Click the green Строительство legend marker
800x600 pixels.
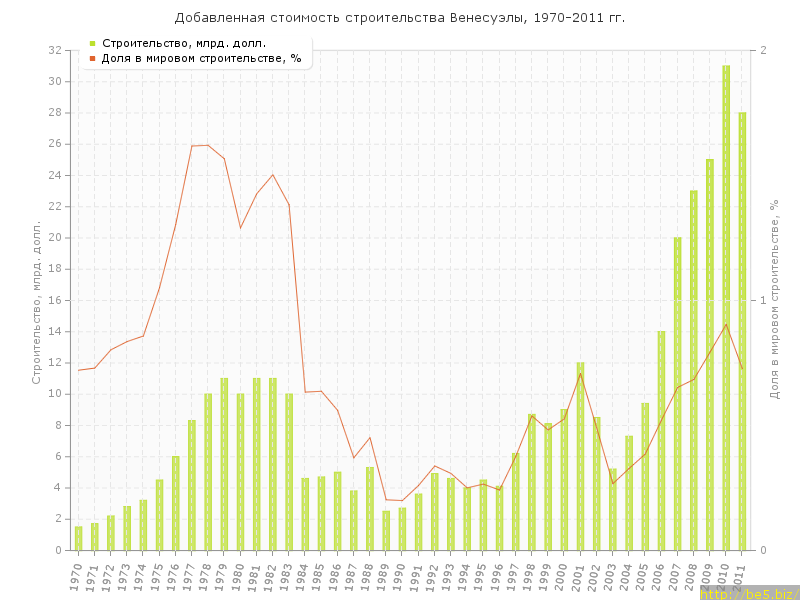(x=92, y=43)
